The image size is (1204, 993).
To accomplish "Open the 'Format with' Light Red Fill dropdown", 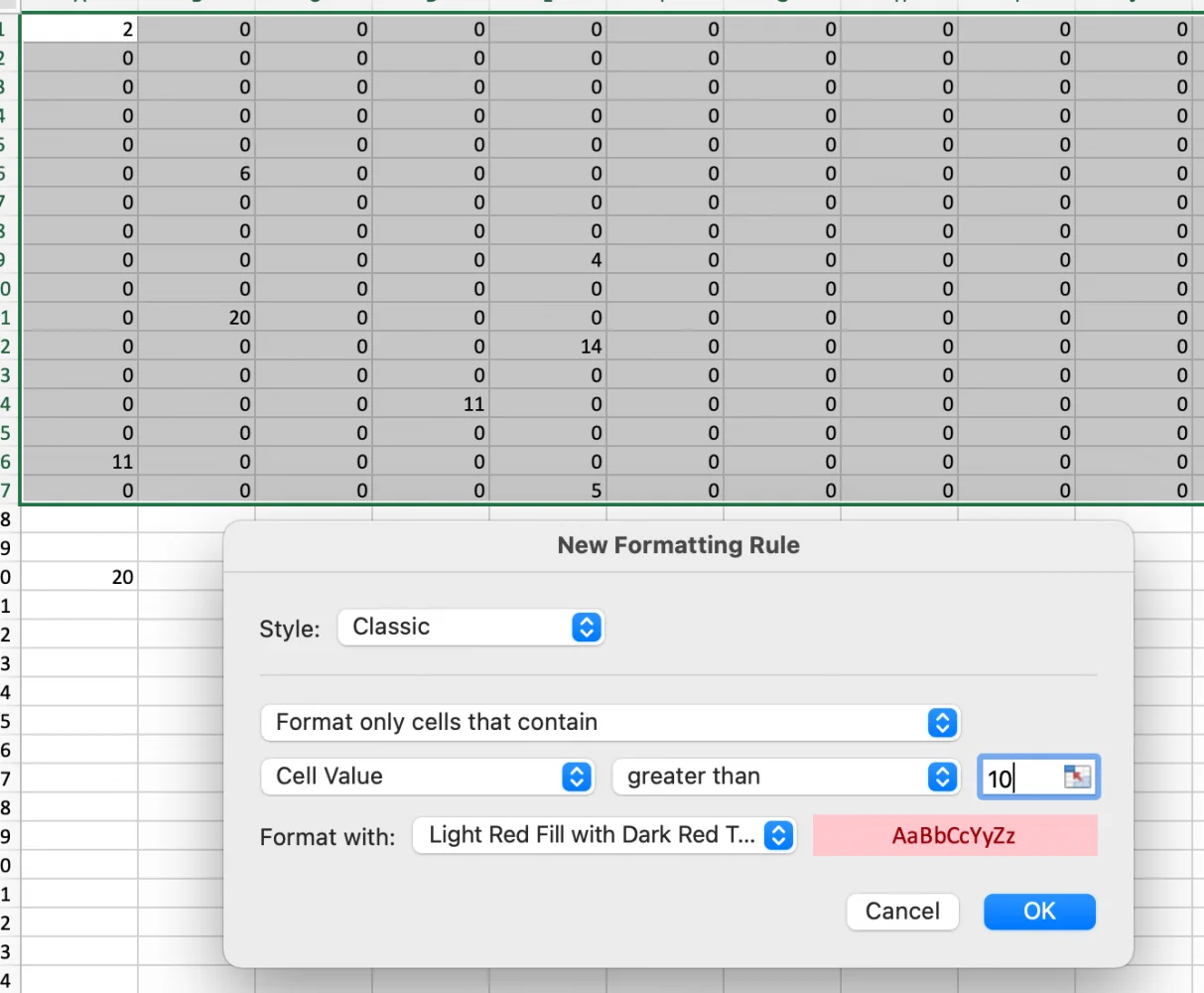I will 603,836.
